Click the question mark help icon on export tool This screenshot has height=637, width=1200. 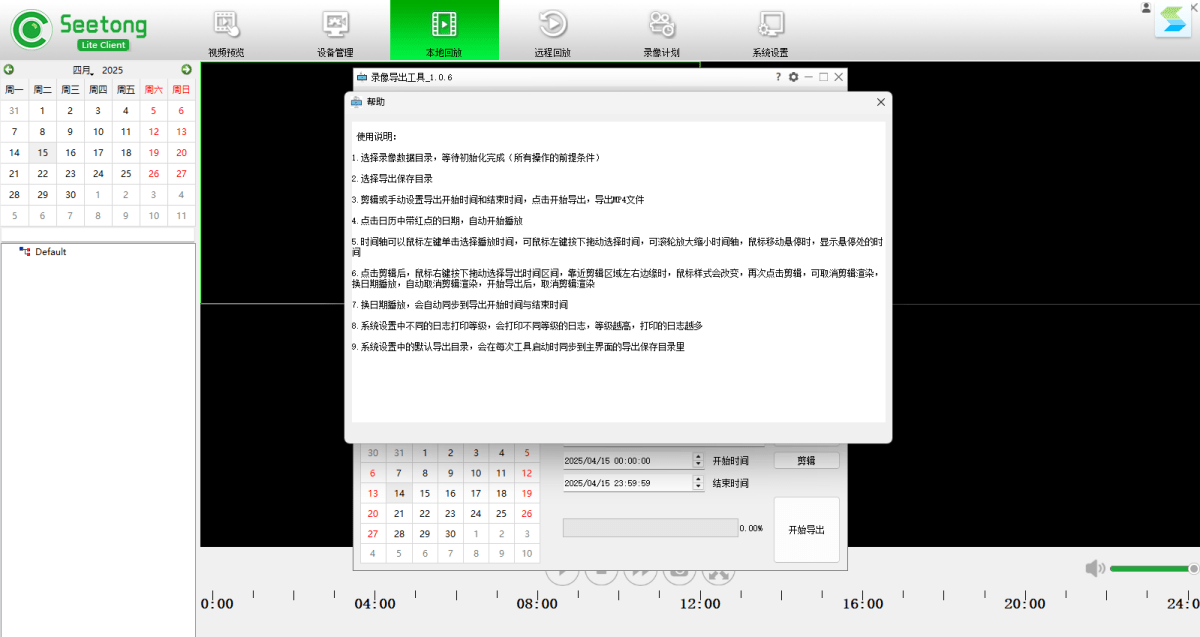(x=778, y=77)
